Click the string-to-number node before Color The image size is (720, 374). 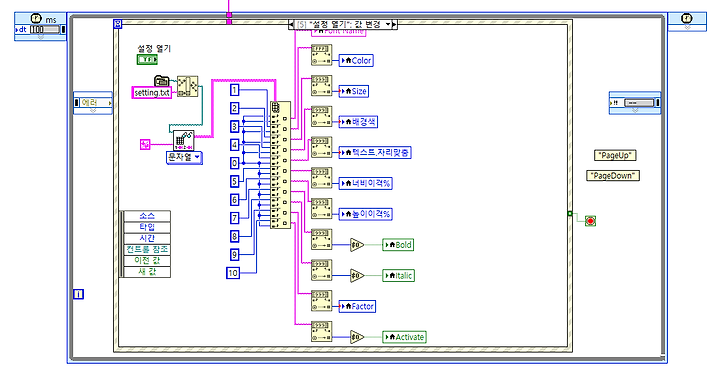(x=321, y=56)
